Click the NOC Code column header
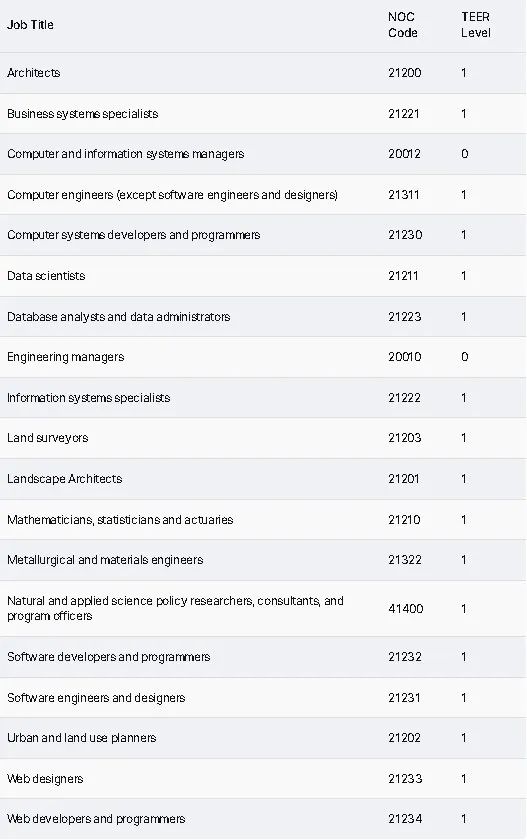This screenshot has width=527, height=840. [x=403, y=25]
